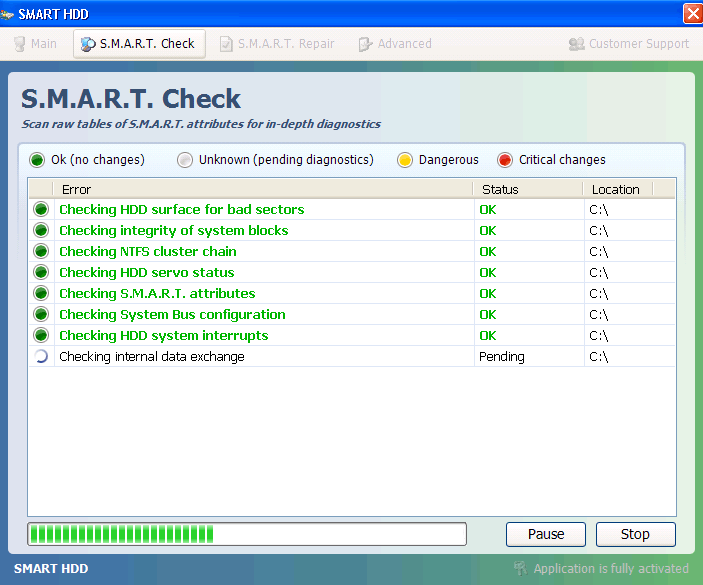Select the S.M.A.R.T. Check tab
This screenshot has width=703, height=585.
pos(138,44)
